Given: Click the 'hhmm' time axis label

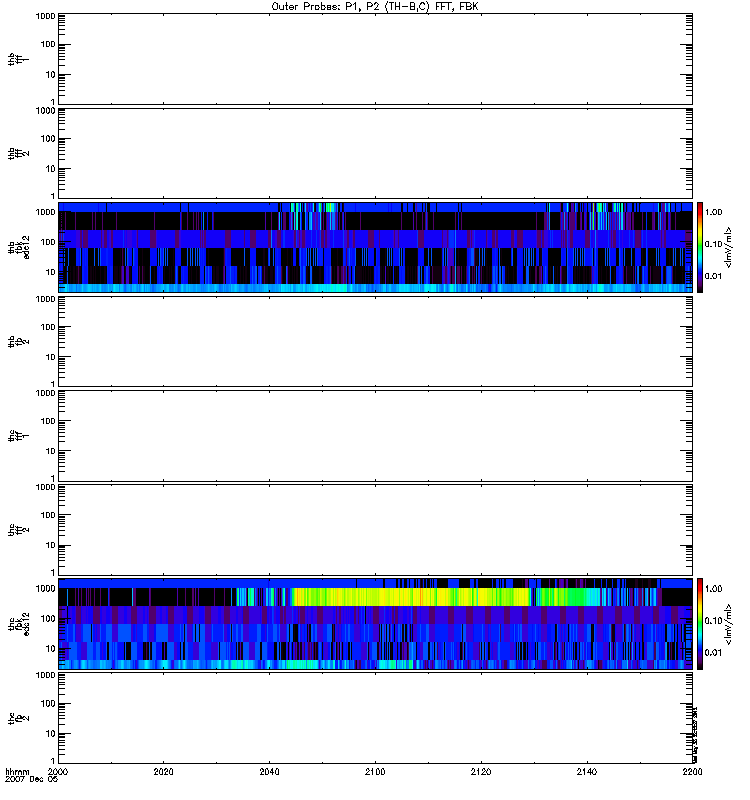Looking at the screenshot, I should coord(17,771).
